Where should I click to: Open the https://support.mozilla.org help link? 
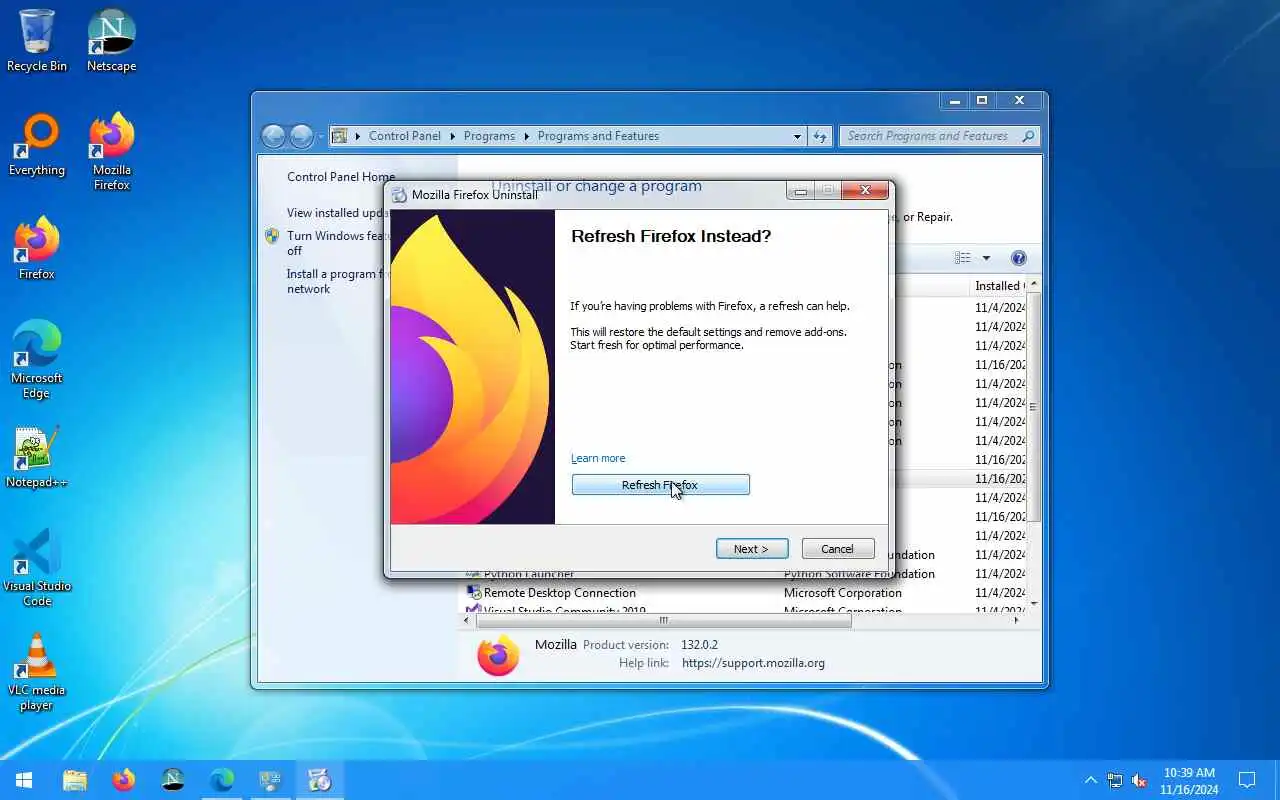pyautogui.click(x=753, y=663)
